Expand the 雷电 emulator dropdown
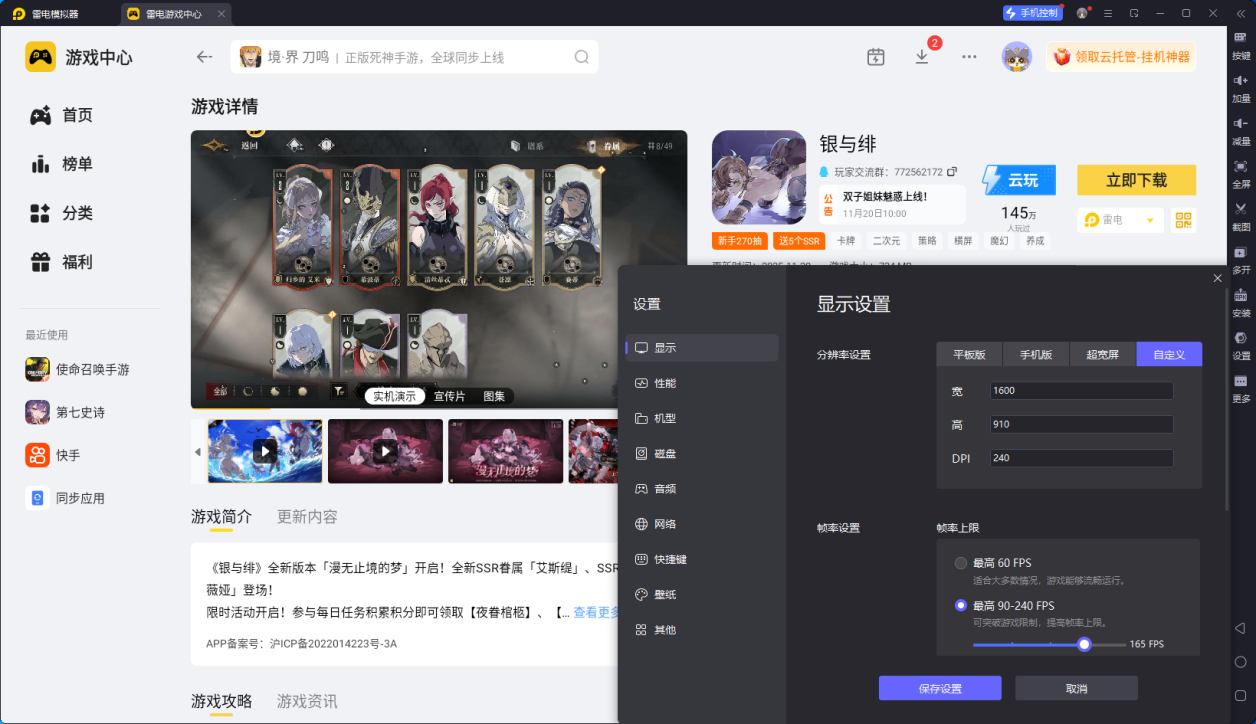The width and height of the screenshot is (1256, 724). (1120, 220)
